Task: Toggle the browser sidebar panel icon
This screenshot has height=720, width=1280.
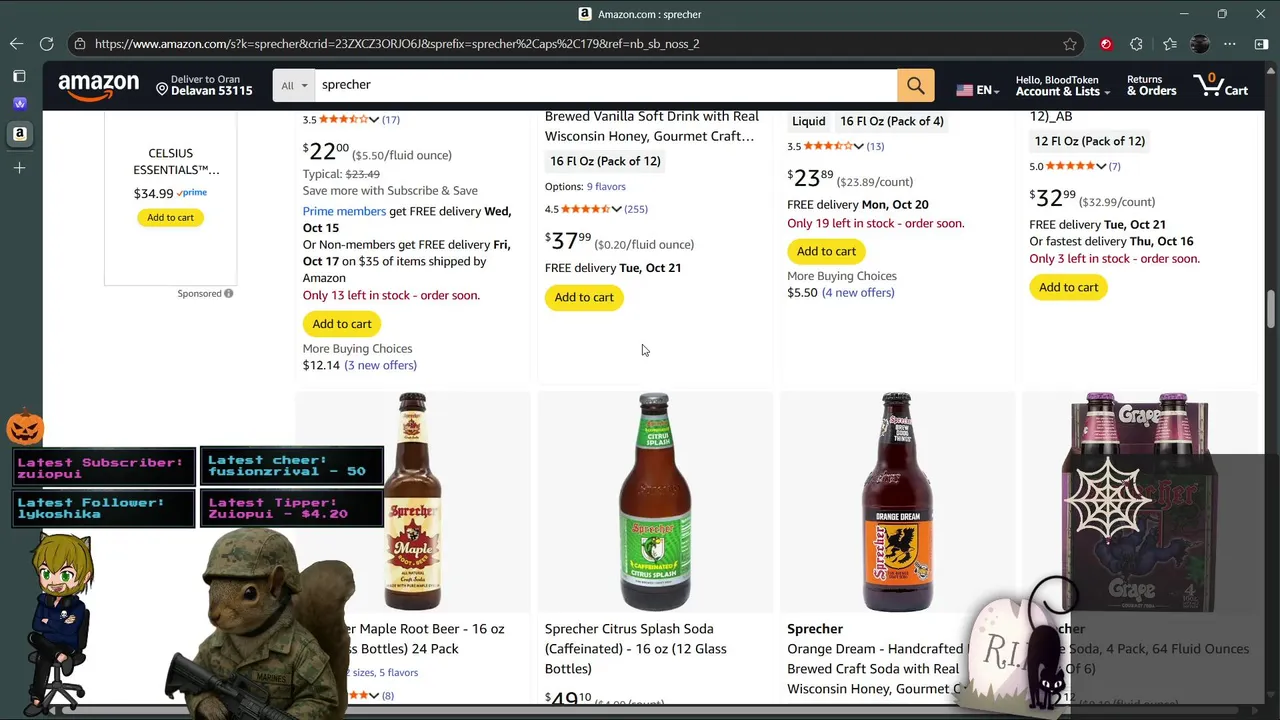Action: [1261, 44]
